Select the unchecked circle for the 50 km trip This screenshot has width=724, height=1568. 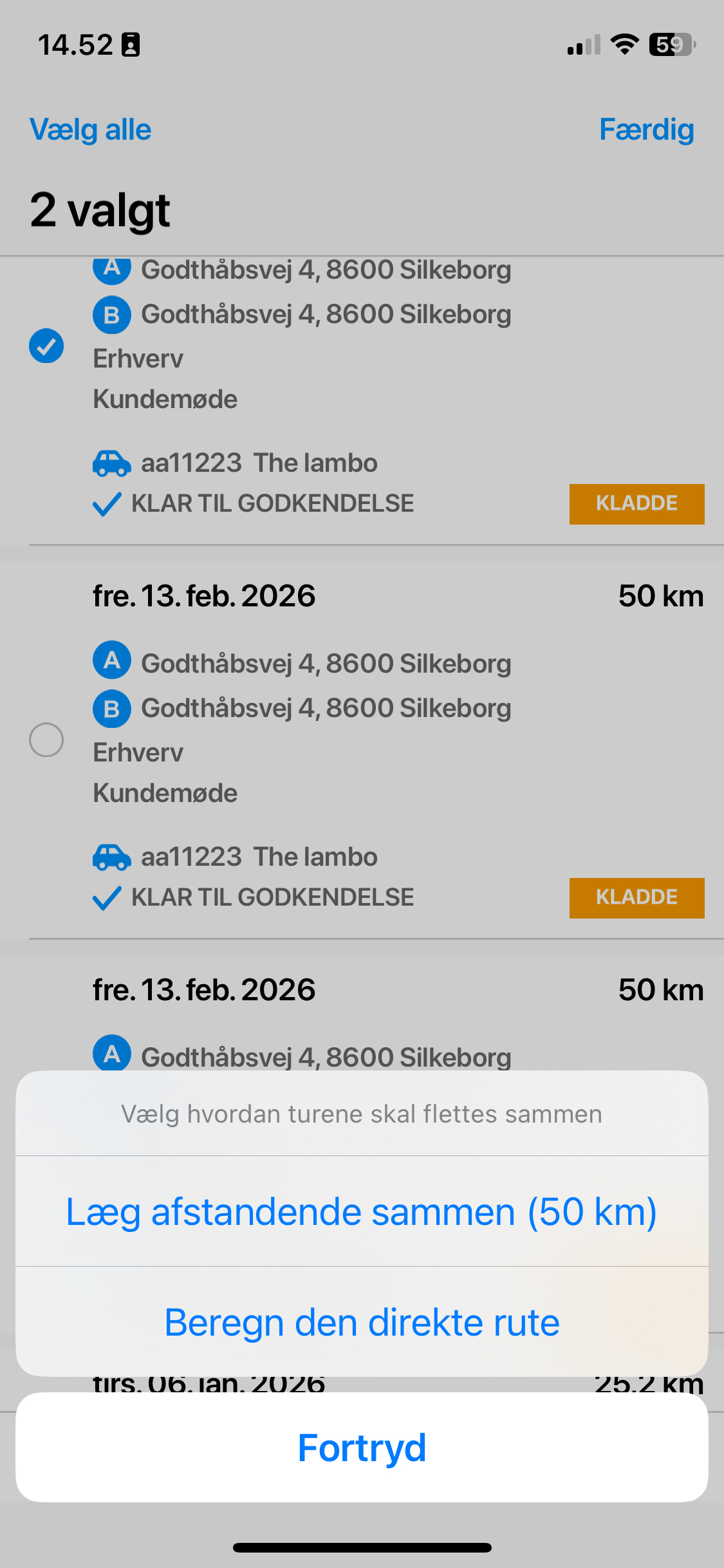pyautogui.click(x=46, y=740)
